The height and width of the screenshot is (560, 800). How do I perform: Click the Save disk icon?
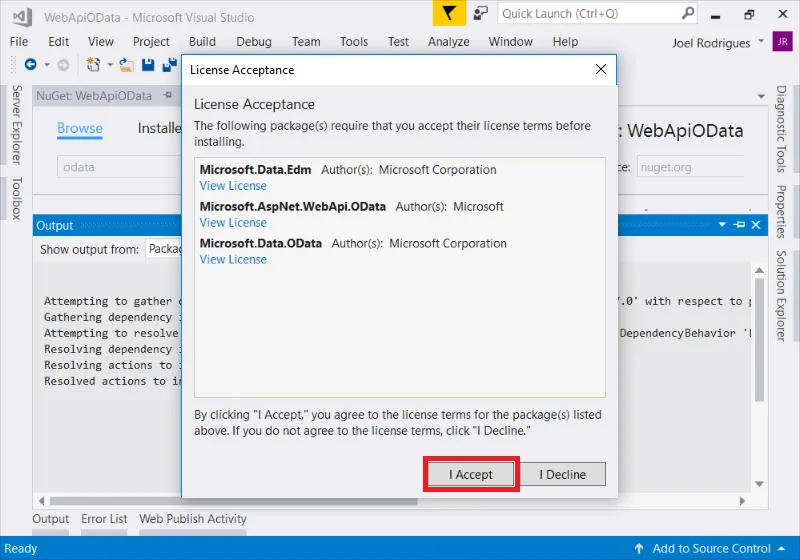(x=147, y=65)
